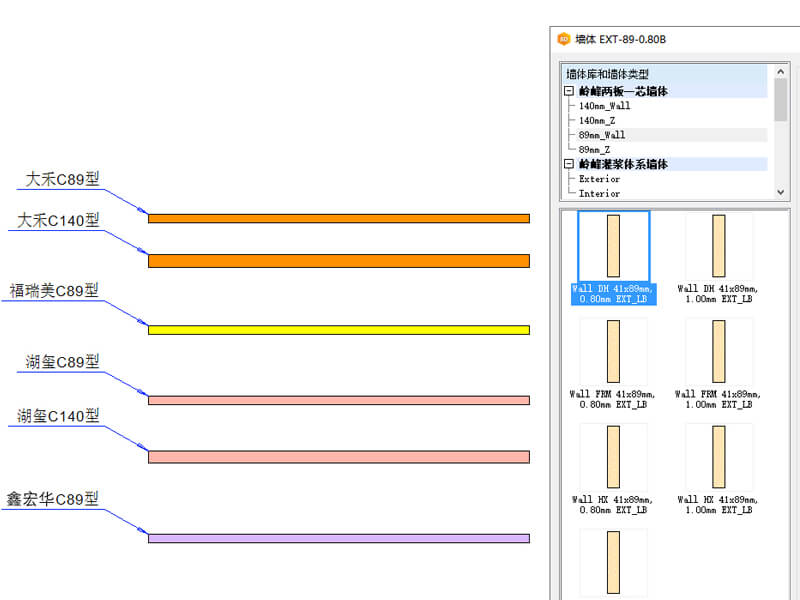Screen dimensions: 800x600
Task: Select Wall DH 41x89mm 1.00mm EXT_LB thumbnail
Action: tap(718, 246)
